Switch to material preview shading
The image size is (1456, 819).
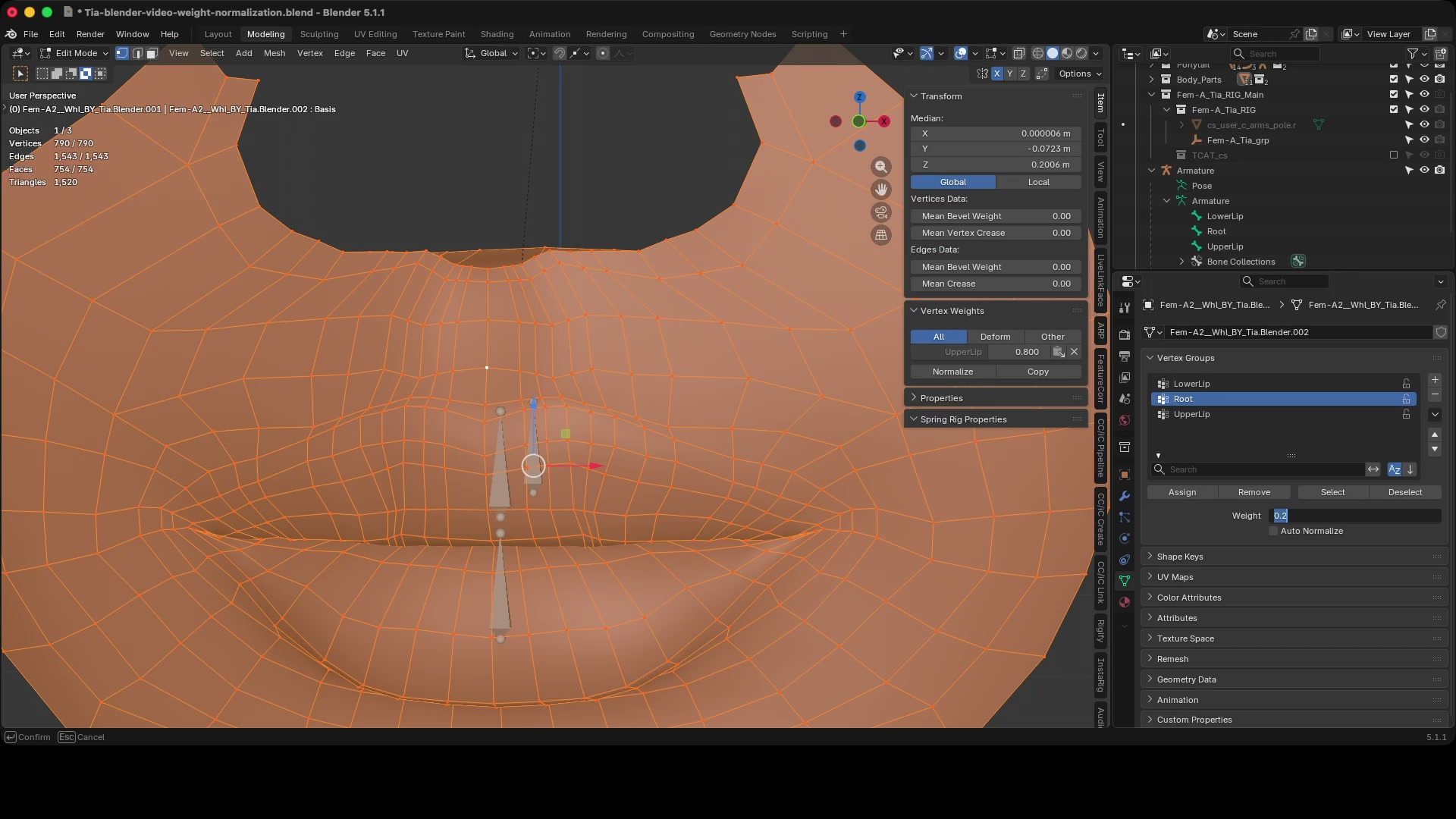coord(1067,53)
